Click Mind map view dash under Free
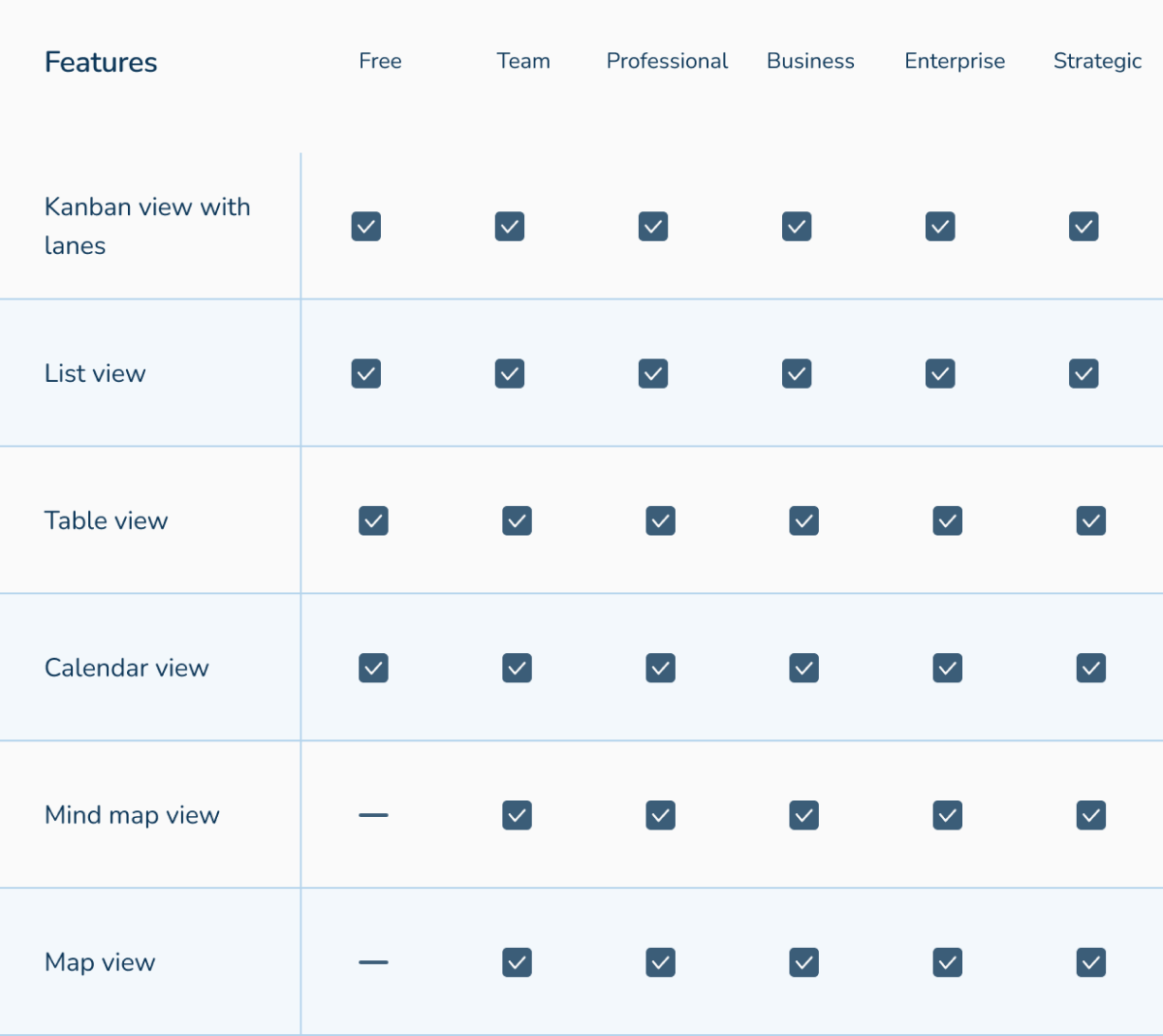This screenshot has height=1036, width=1163. (373, 815)
